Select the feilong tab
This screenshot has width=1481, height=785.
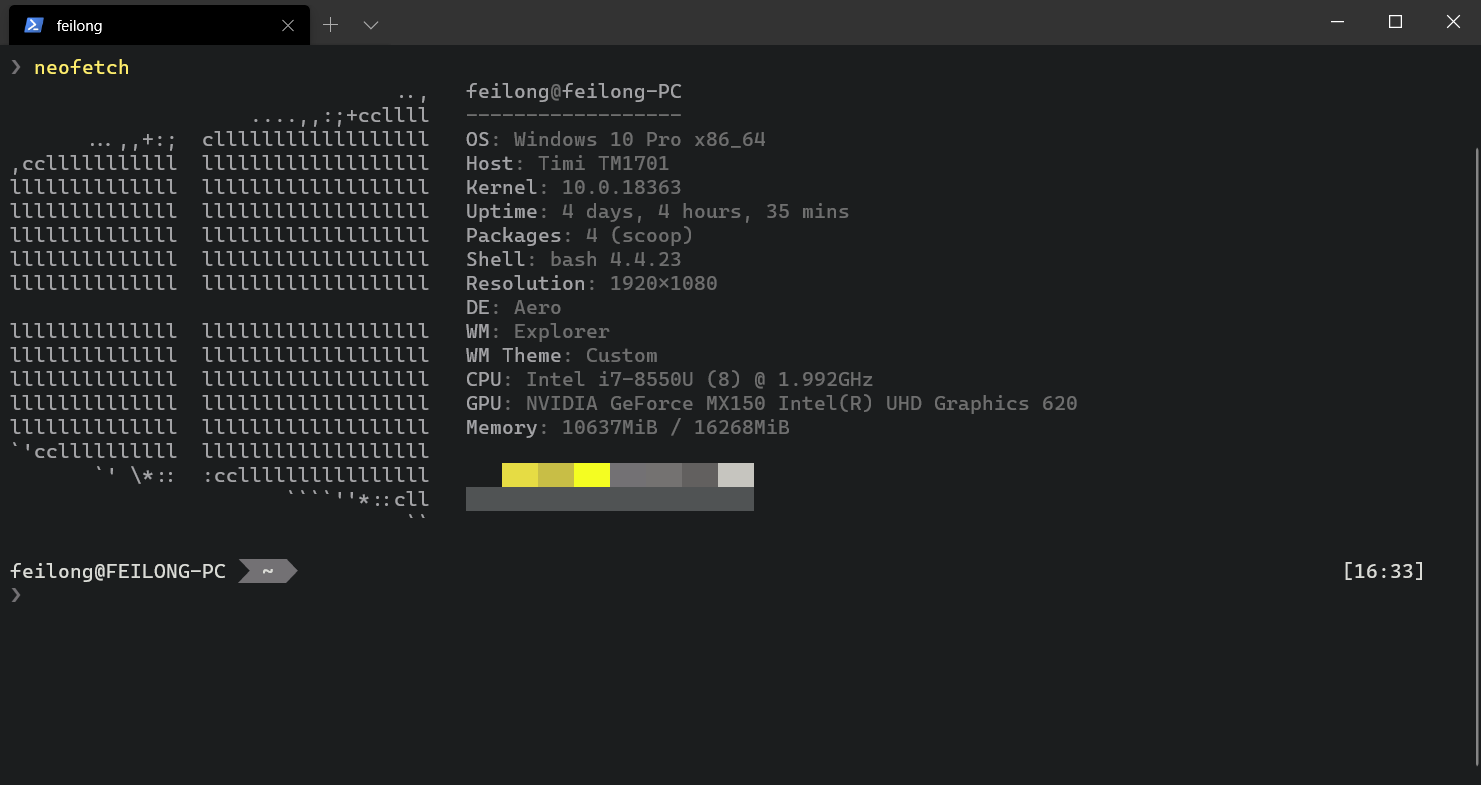(159, 25)
